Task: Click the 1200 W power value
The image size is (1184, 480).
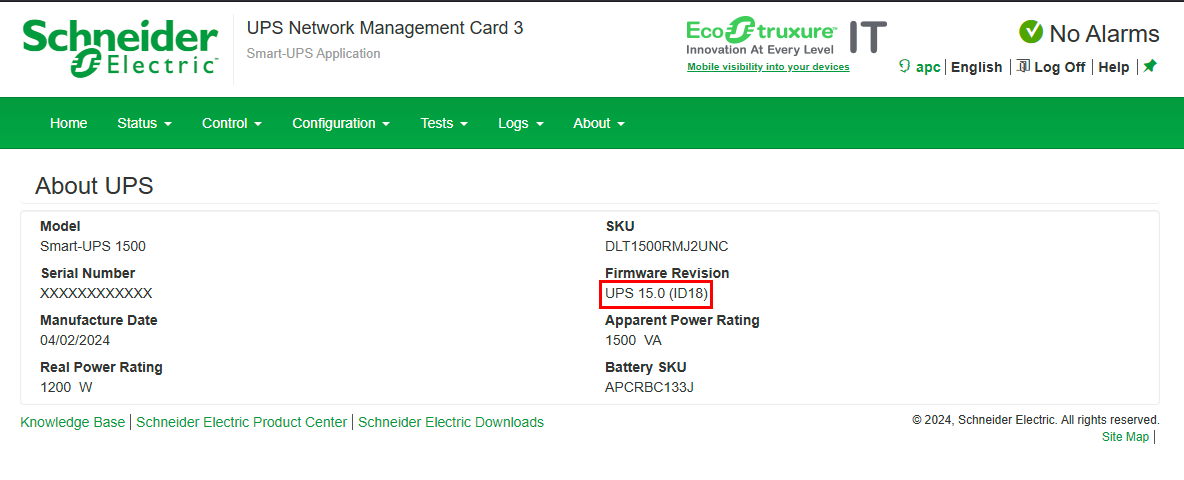Action: click(x=66, y=387)
